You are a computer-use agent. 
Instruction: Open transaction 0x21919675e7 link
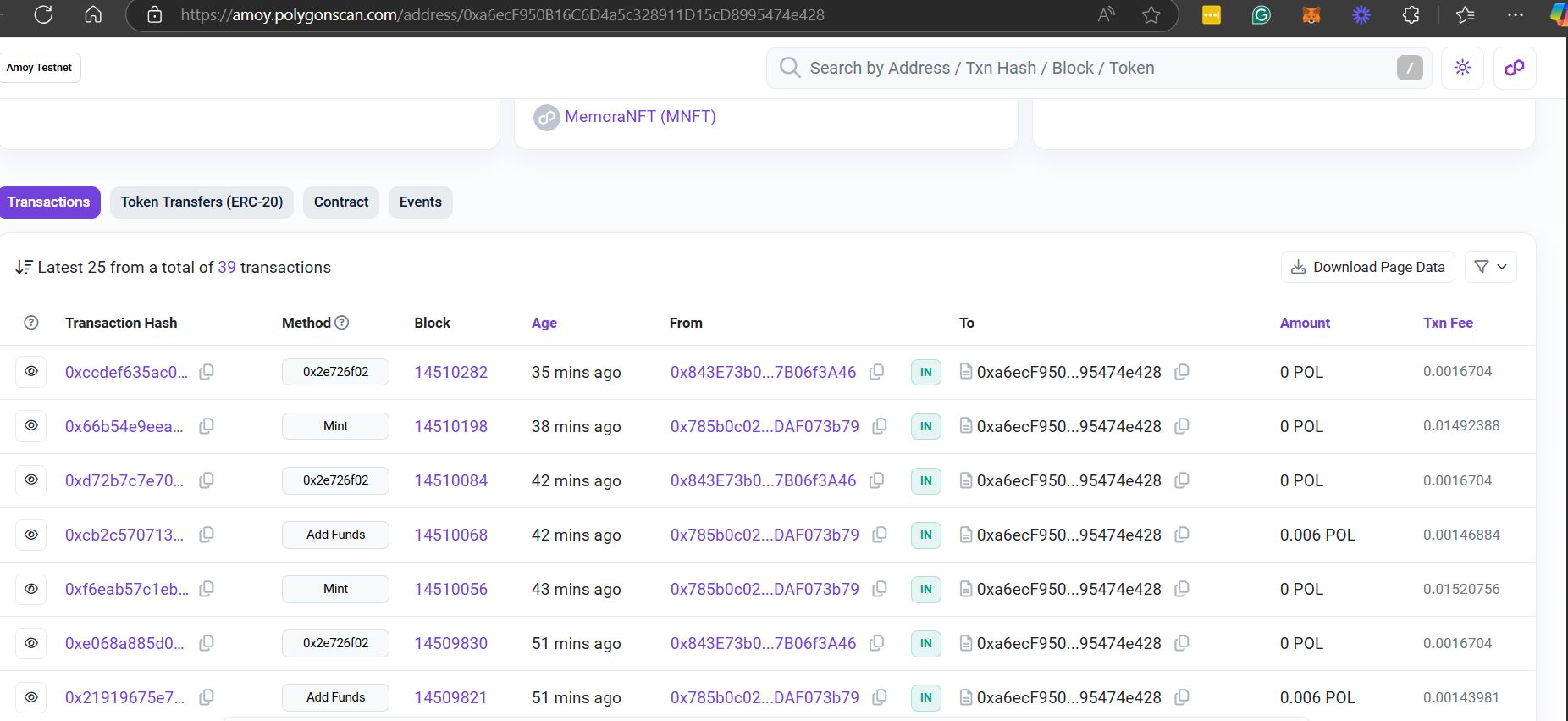point(124,697)
